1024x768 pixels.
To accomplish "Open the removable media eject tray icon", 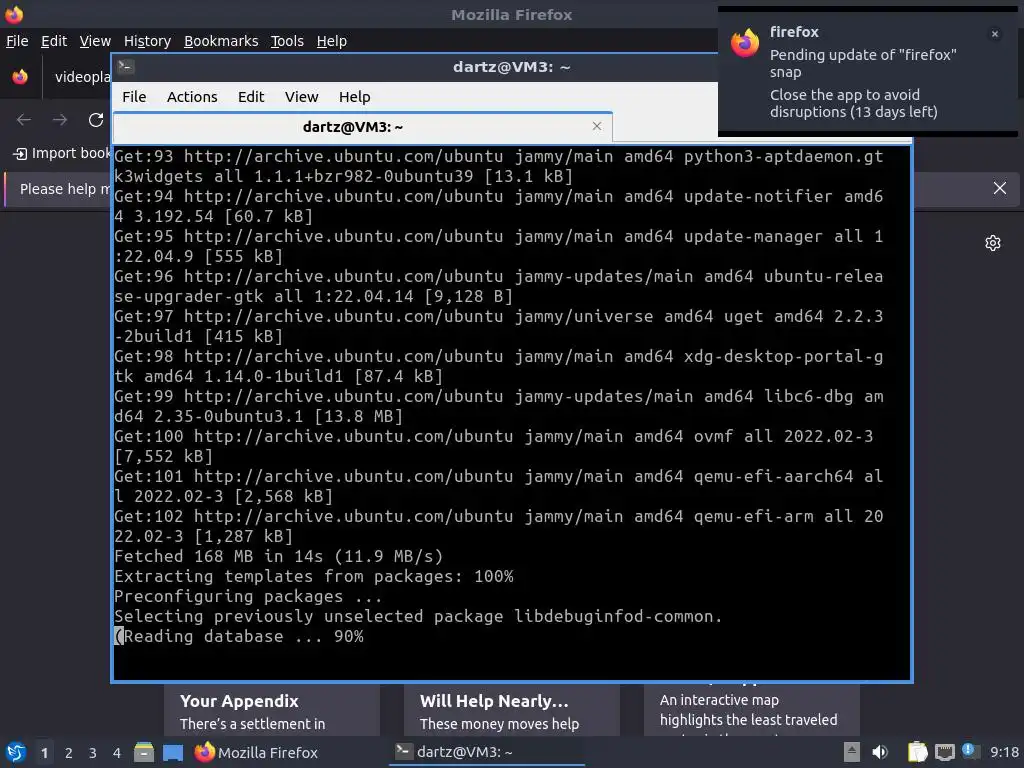I will click(852, 752).
